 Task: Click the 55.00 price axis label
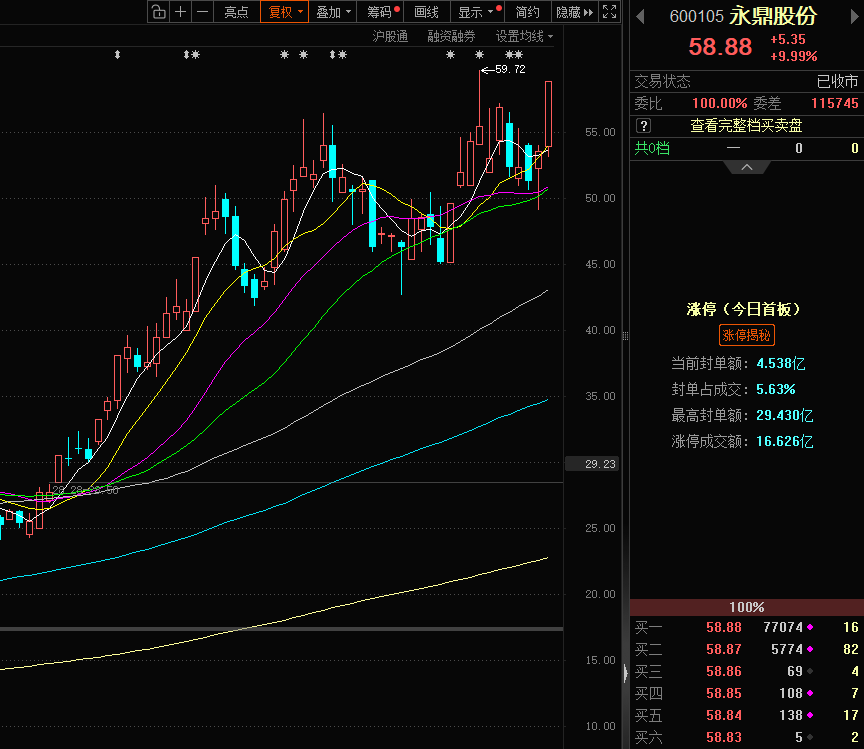coord(600,132)
